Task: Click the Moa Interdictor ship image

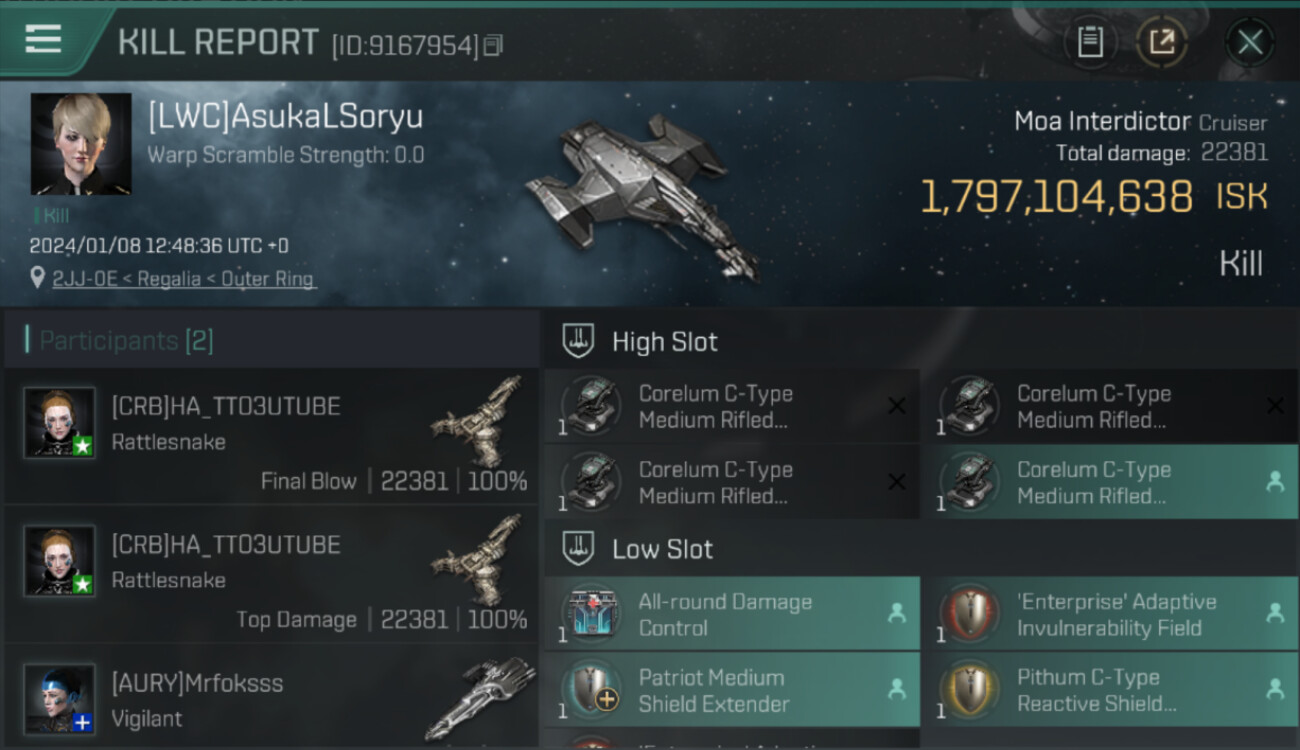Action: tap(640, 195)
